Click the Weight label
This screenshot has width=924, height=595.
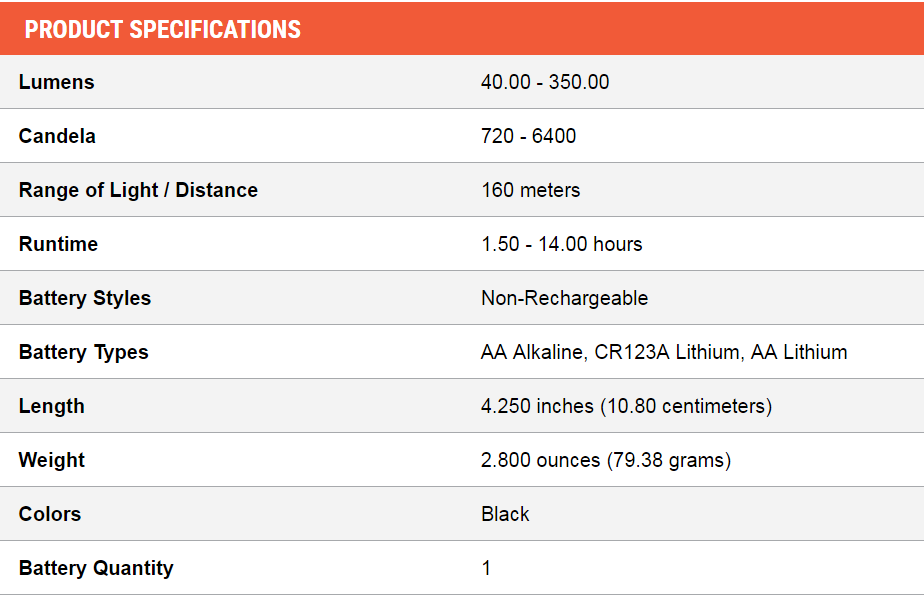point(52,460)
